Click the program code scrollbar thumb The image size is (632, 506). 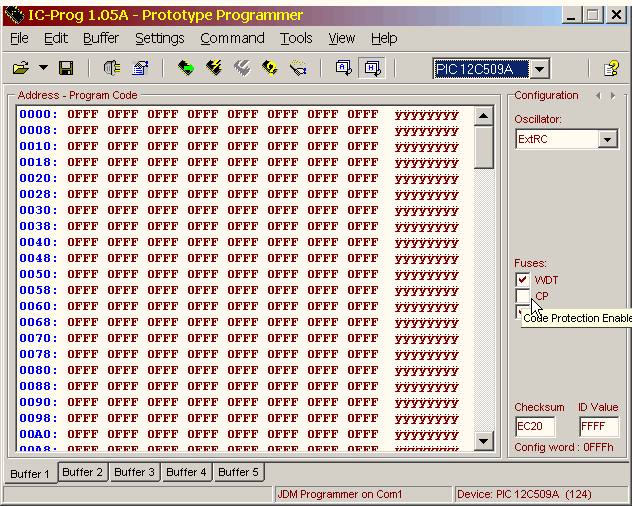pyautogui.click(x=484, y=147)
